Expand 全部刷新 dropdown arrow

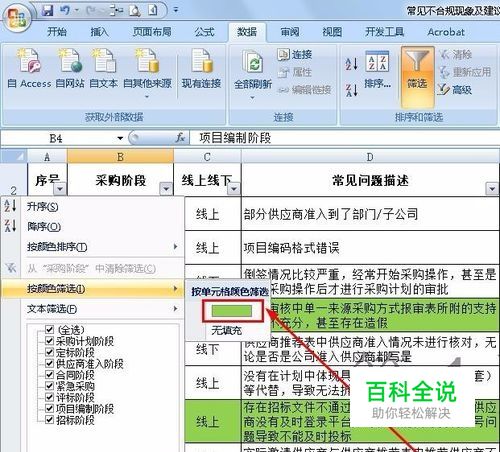tap(252, 97)
